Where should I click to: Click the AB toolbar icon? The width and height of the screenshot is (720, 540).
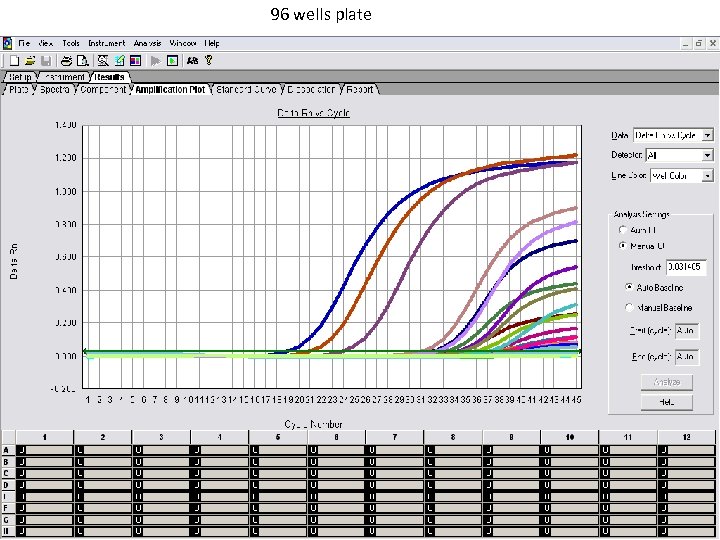pyautogui.click(x=192, y=61)
